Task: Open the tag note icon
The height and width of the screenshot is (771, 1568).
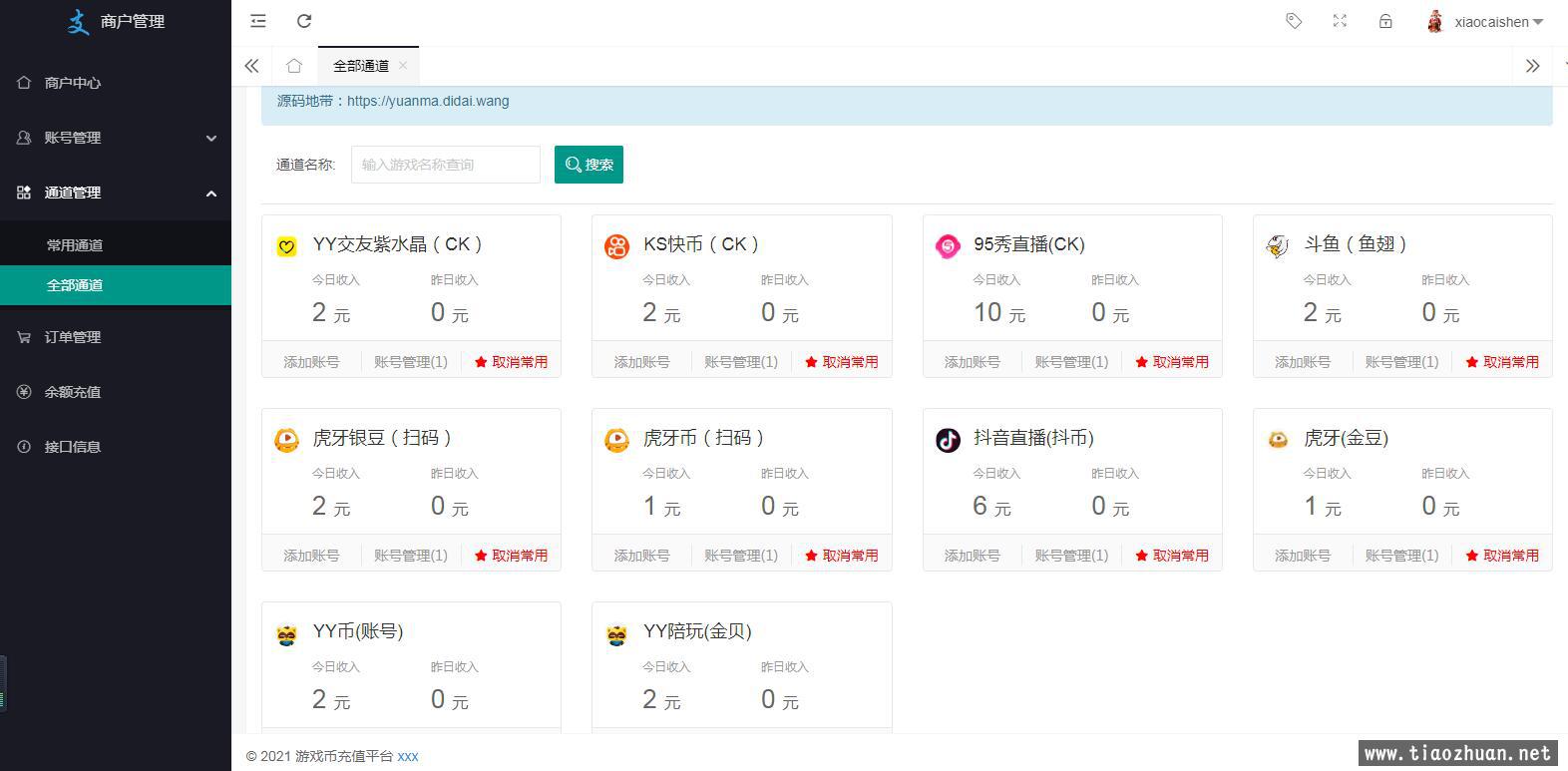Action: [x=1294, y=21]
